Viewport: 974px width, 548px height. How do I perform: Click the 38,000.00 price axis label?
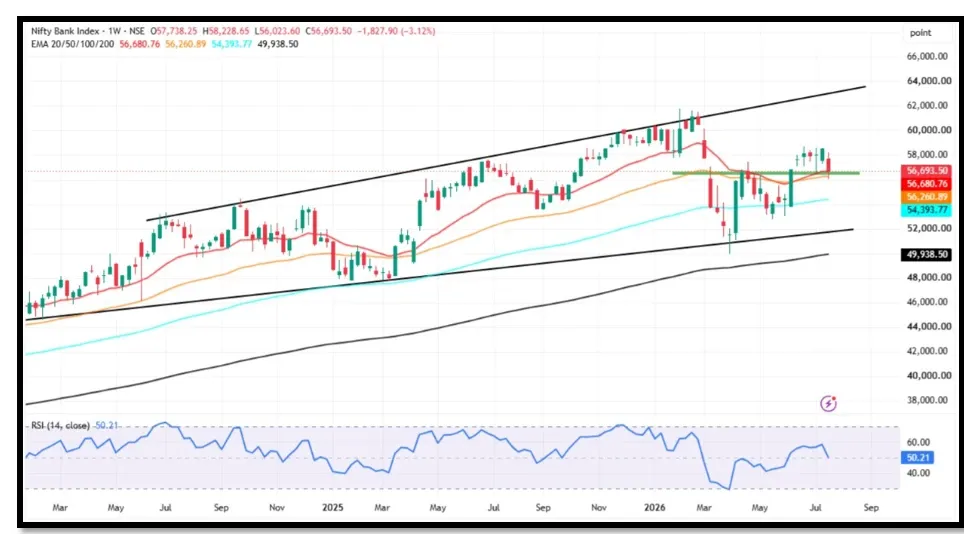(x=928, y=400)
